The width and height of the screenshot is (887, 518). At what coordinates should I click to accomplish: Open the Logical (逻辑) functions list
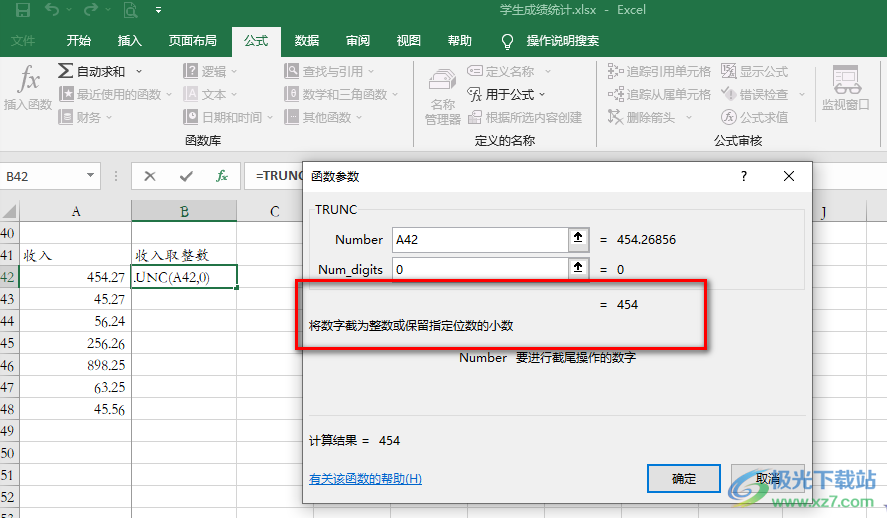click(x=210, y=72)
